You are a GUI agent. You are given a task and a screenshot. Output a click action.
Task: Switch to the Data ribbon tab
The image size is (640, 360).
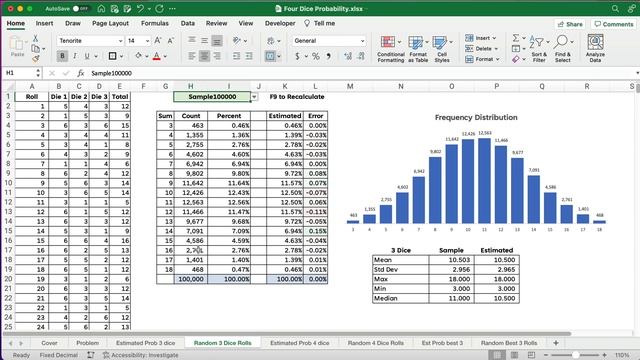click(x=188, y=23)
